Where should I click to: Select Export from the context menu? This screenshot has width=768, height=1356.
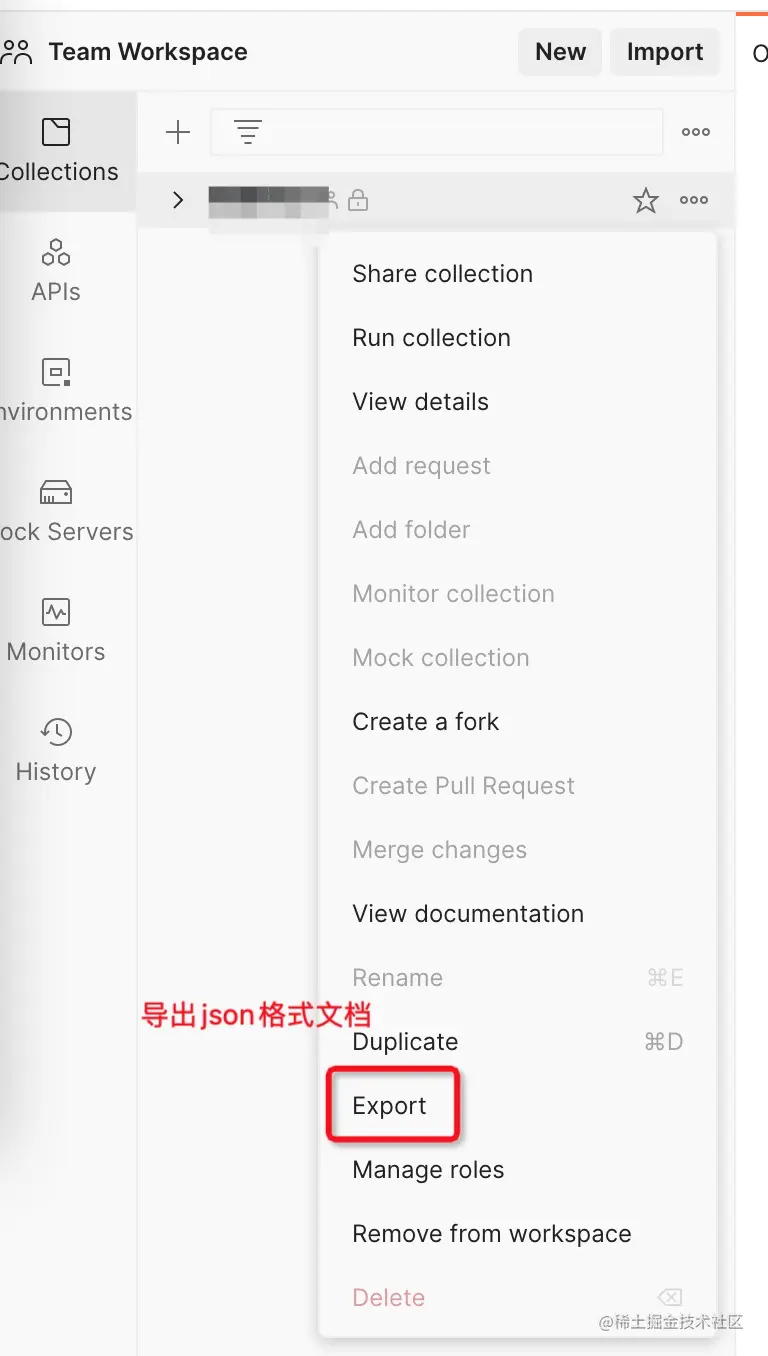click(x=390, y=1106)
